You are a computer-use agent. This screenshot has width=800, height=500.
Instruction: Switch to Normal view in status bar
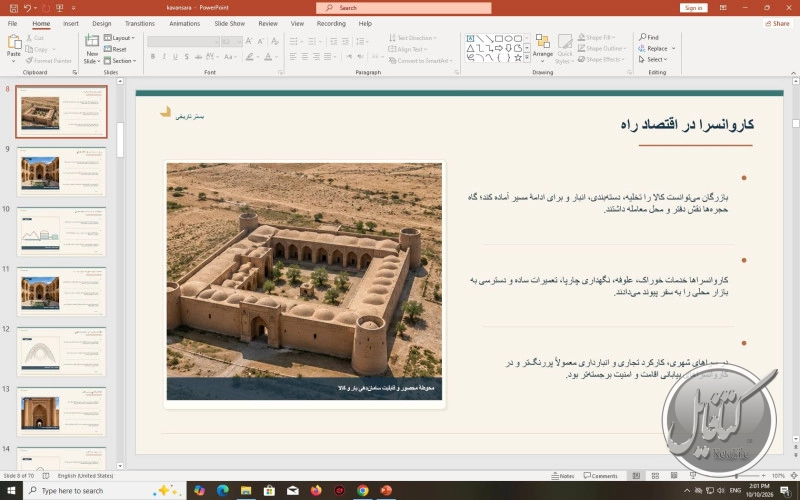[636, 476]
